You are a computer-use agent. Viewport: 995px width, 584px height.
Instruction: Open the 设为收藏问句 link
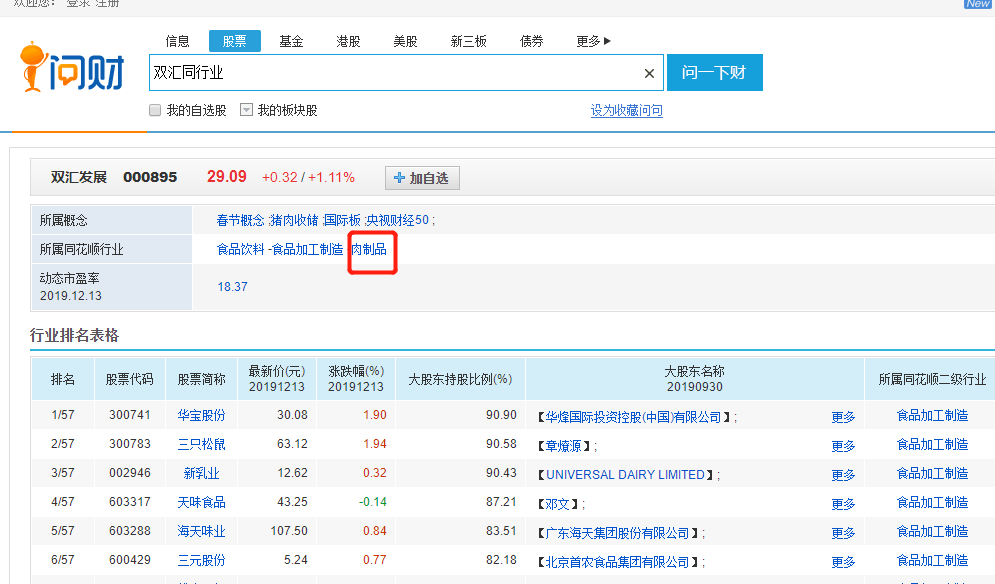(x=626, y=110)
